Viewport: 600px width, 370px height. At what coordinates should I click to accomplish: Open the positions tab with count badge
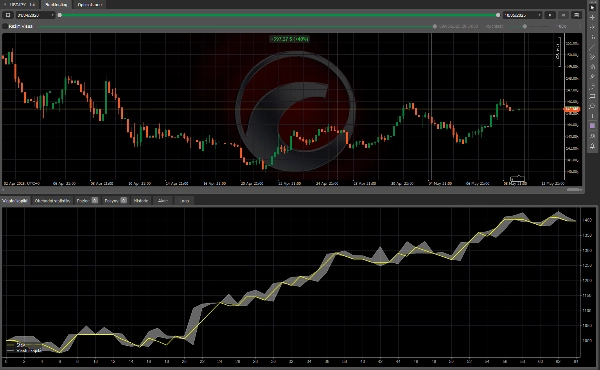[87, 200]
